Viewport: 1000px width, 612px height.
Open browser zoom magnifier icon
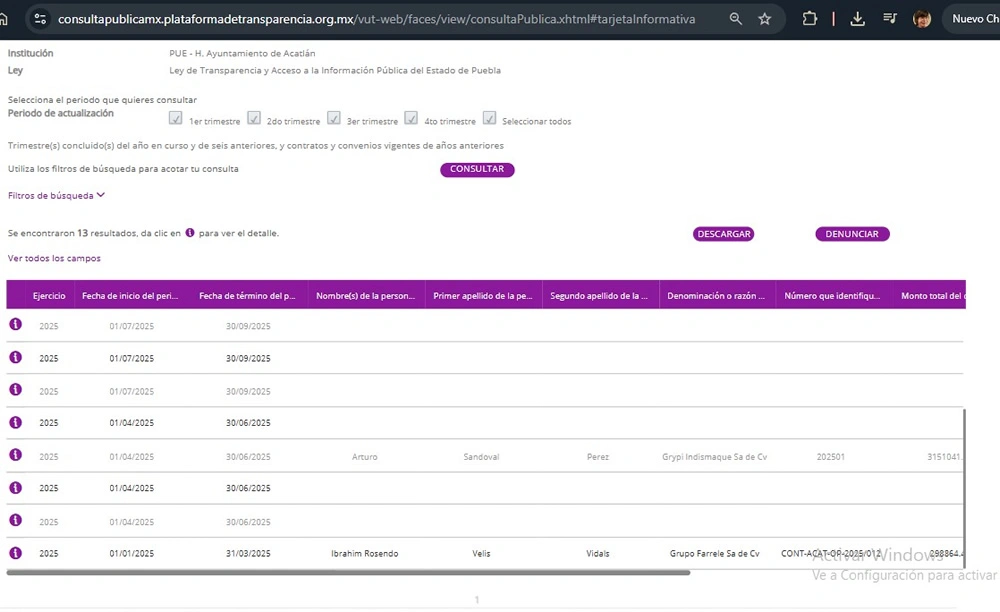point(736,19)
